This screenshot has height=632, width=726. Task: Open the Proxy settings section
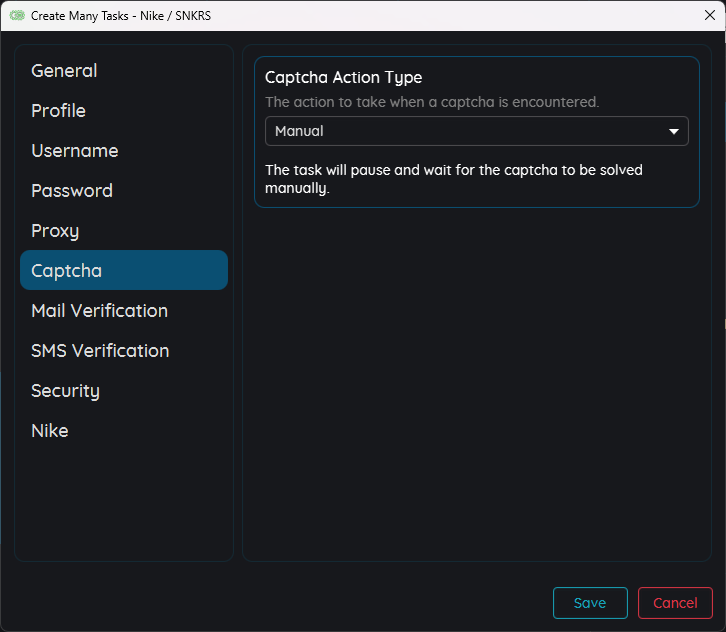click(55, 231)
